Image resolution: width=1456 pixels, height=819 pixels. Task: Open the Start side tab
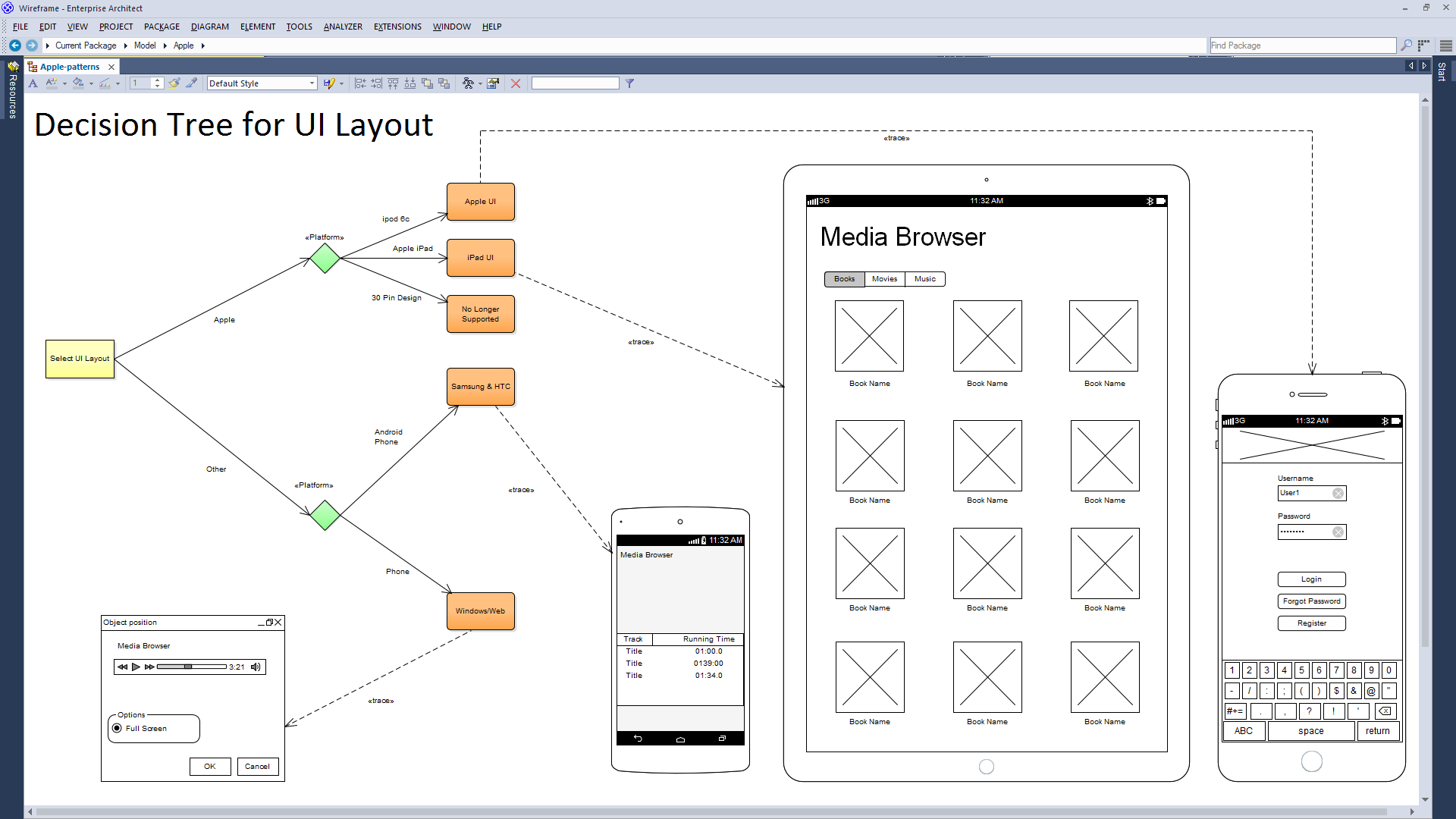click(x=1442, y=72)
